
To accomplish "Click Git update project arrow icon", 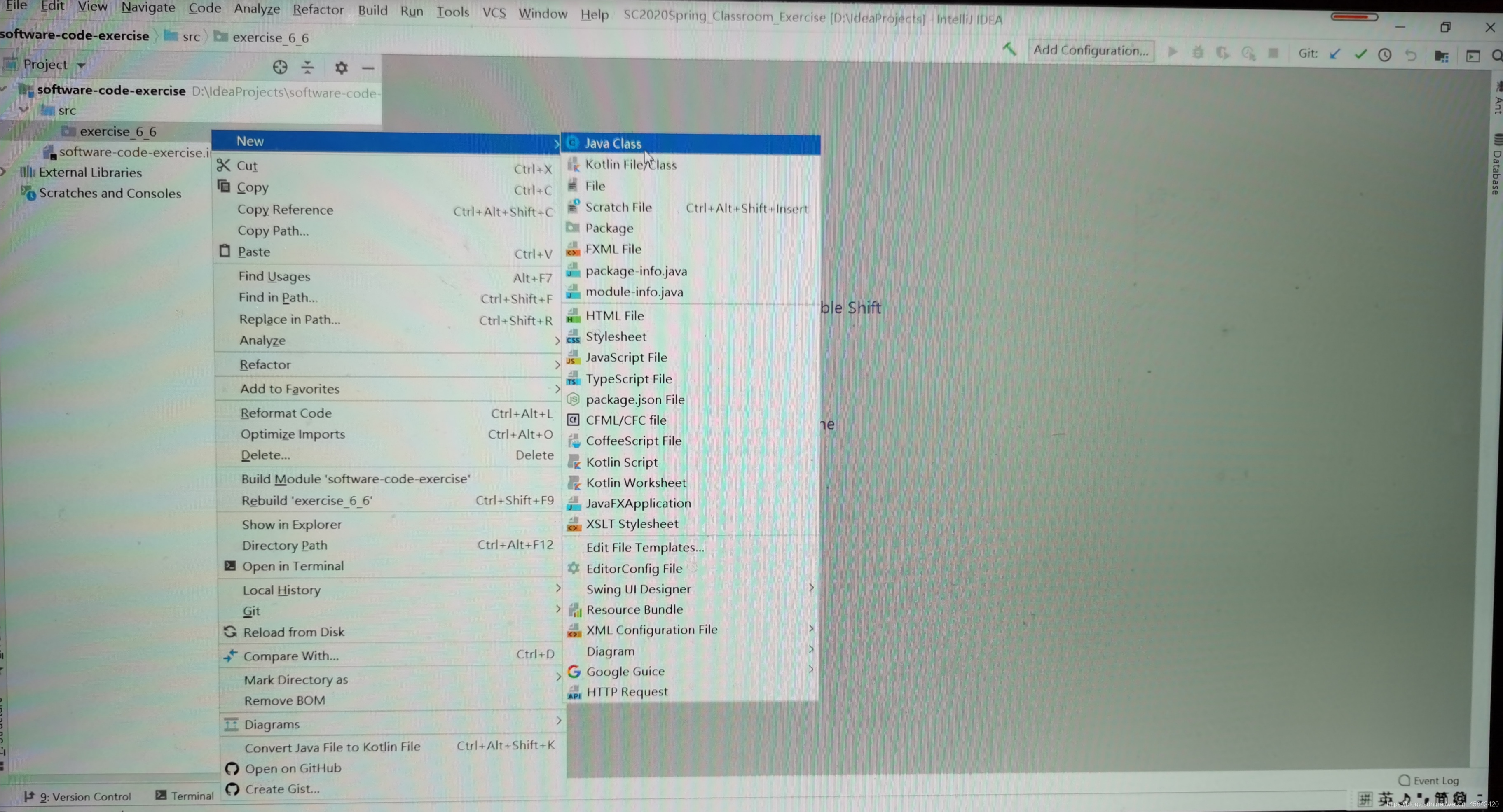I will (1335, 54).
